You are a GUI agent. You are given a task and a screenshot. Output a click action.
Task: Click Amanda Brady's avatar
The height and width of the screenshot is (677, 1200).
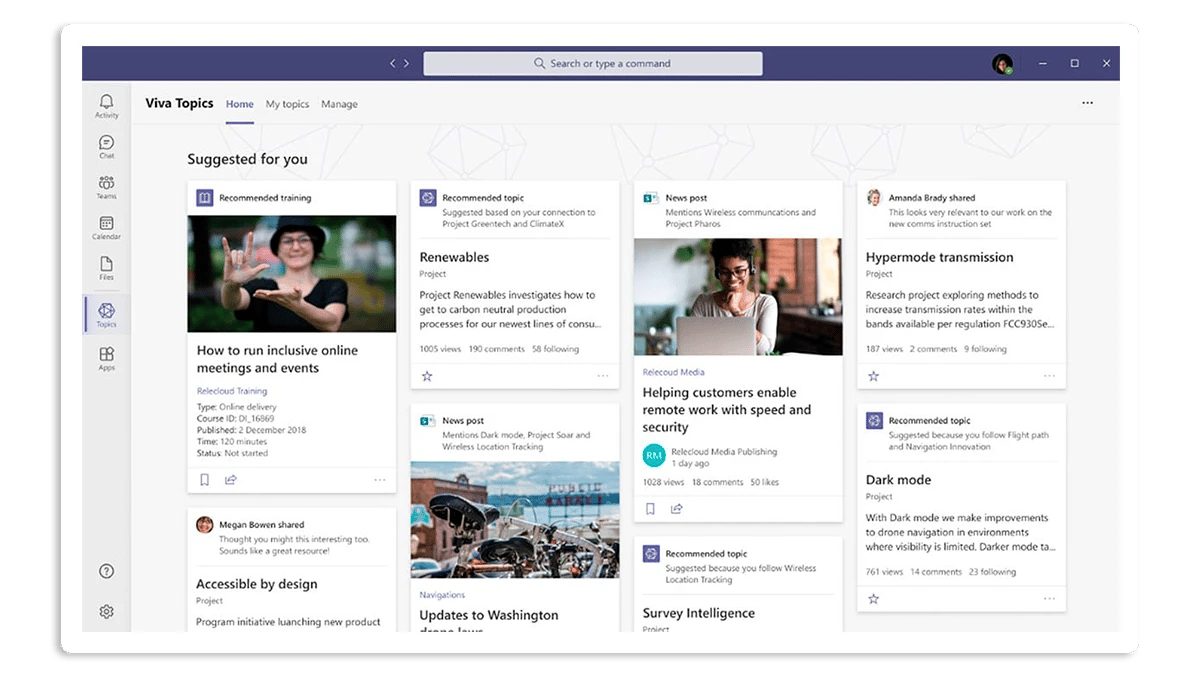[x=874, y=198]
